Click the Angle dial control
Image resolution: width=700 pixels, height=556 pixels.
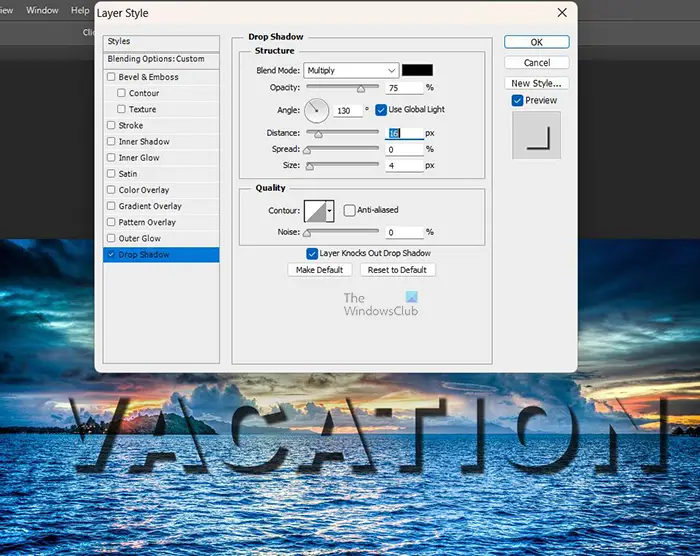click(317, 110)
